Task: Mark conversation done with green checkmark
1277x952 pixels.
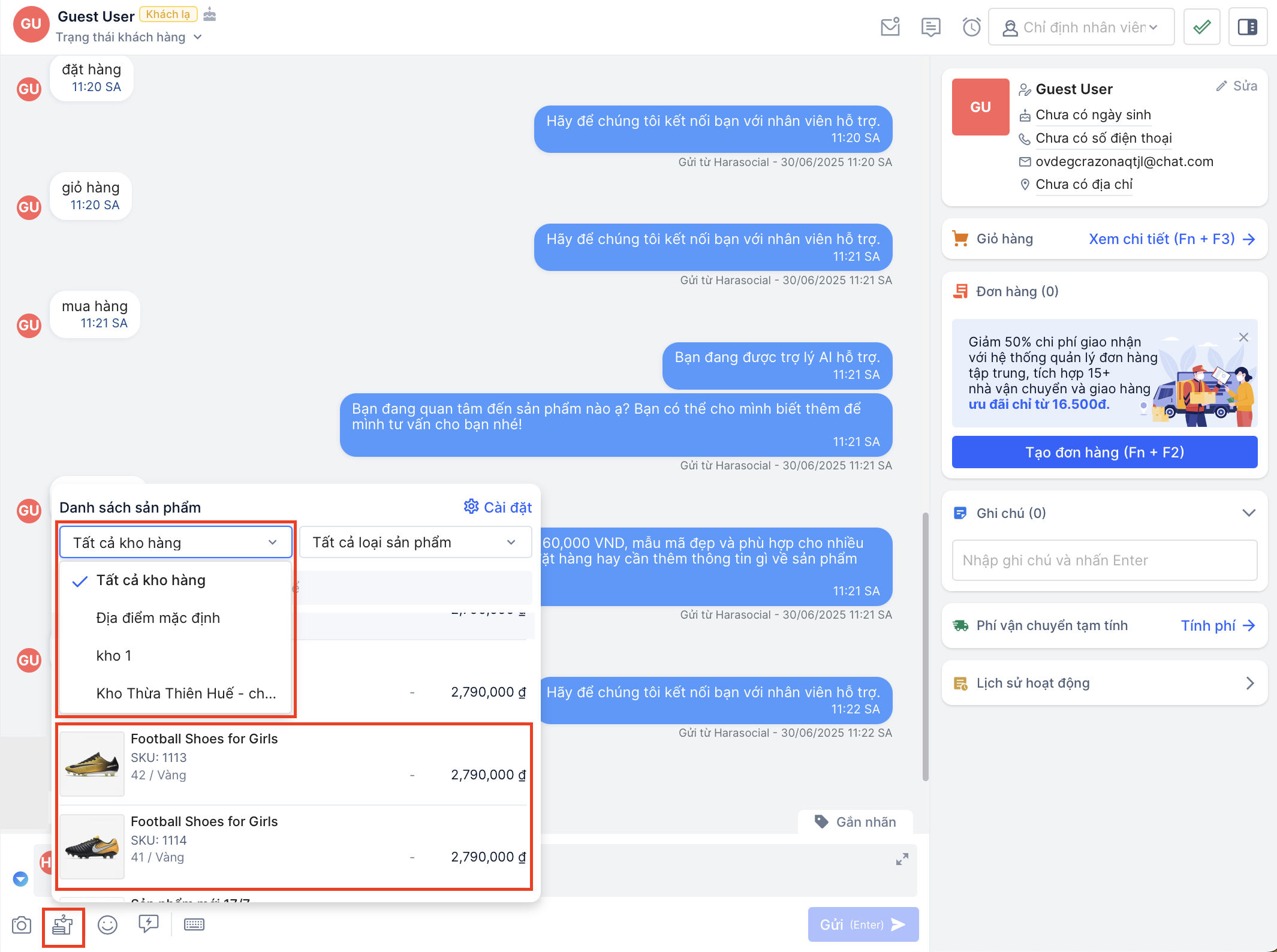Action: pos(1201,27)
